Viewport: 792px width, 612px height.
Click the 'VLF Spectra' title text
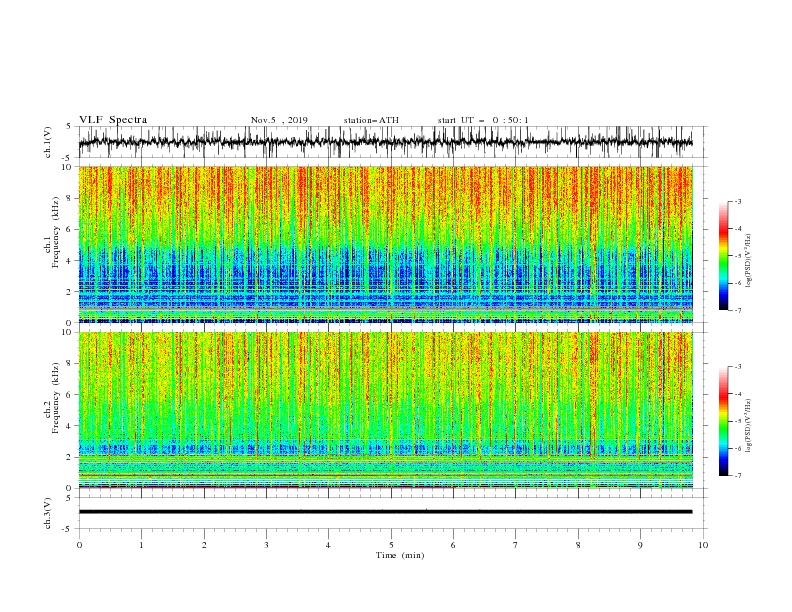point(113,120)
